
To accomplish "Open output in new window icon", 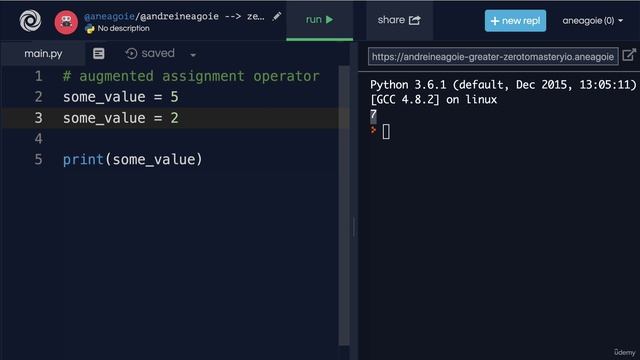I will 629,55.
